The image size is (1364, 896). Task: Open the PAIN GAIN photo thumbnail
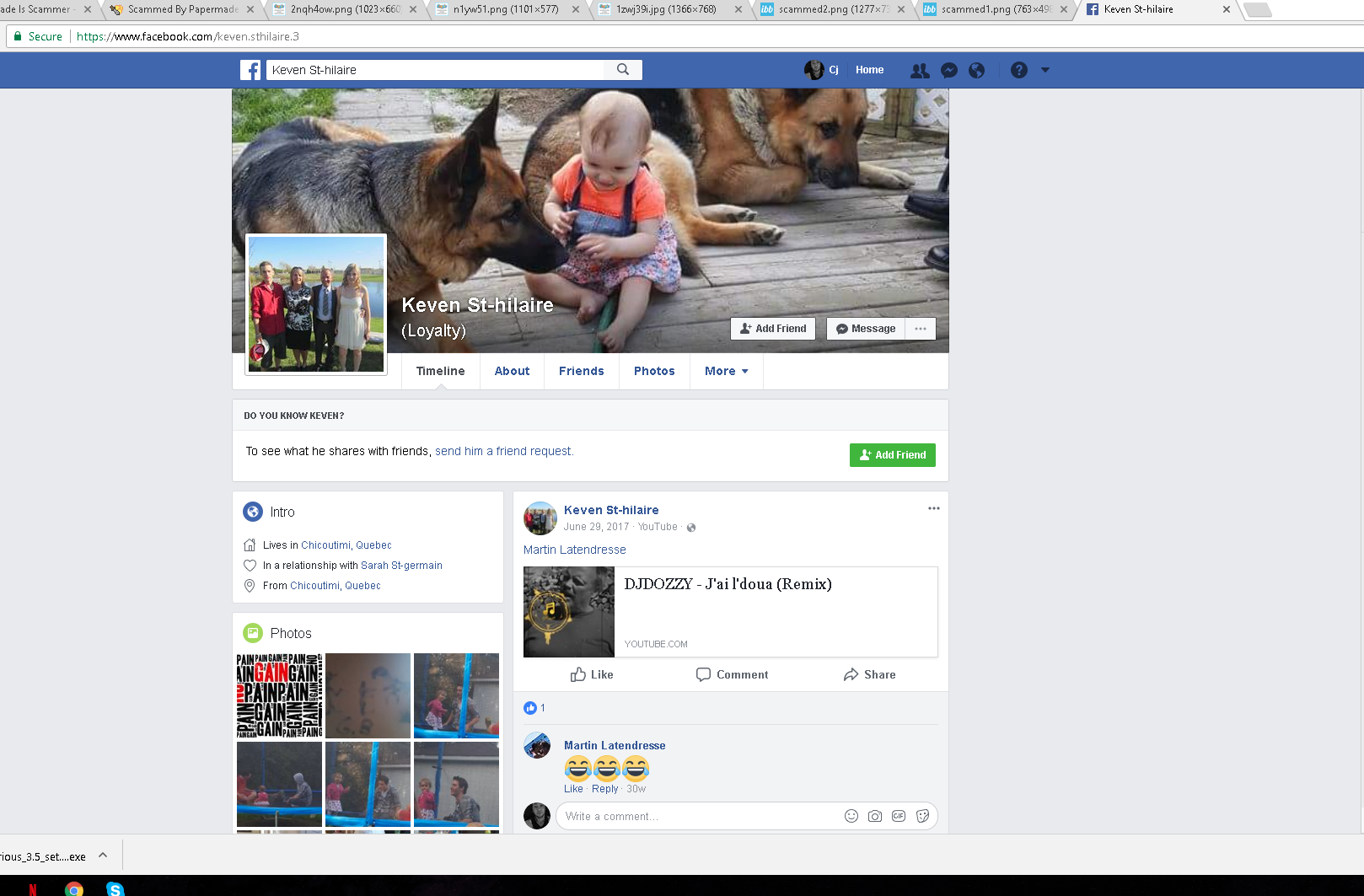click(279, 695)
